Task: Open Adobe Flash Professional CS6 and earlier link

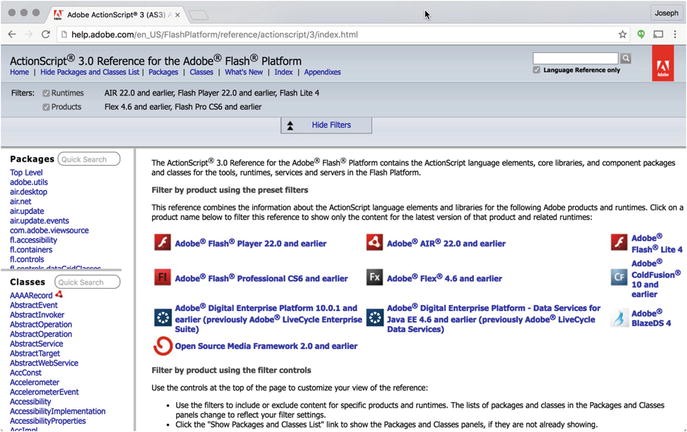Action: click(261, 278)
